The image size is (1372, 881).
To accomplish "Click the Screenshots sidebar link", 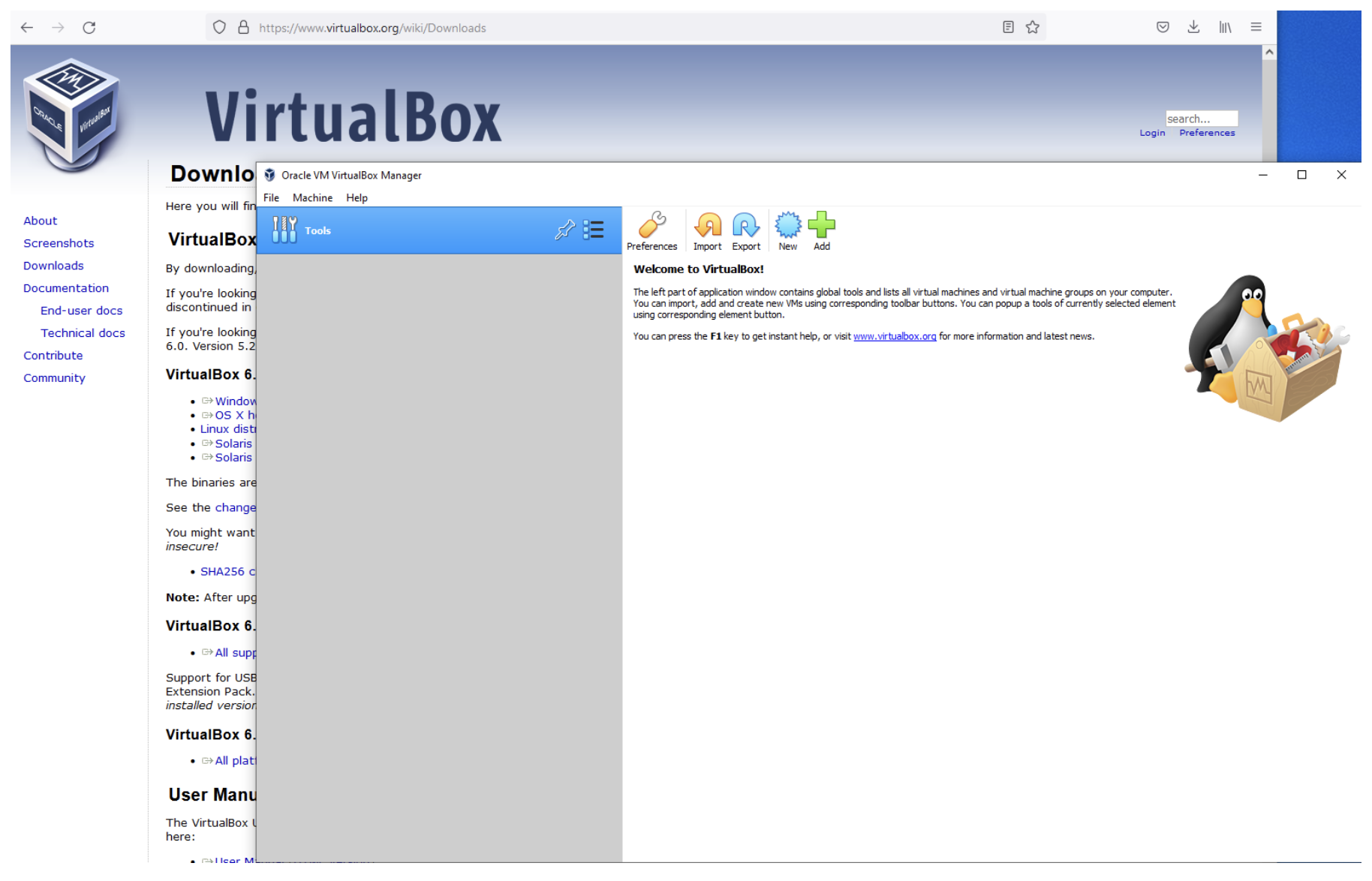I will click(59, 243).
